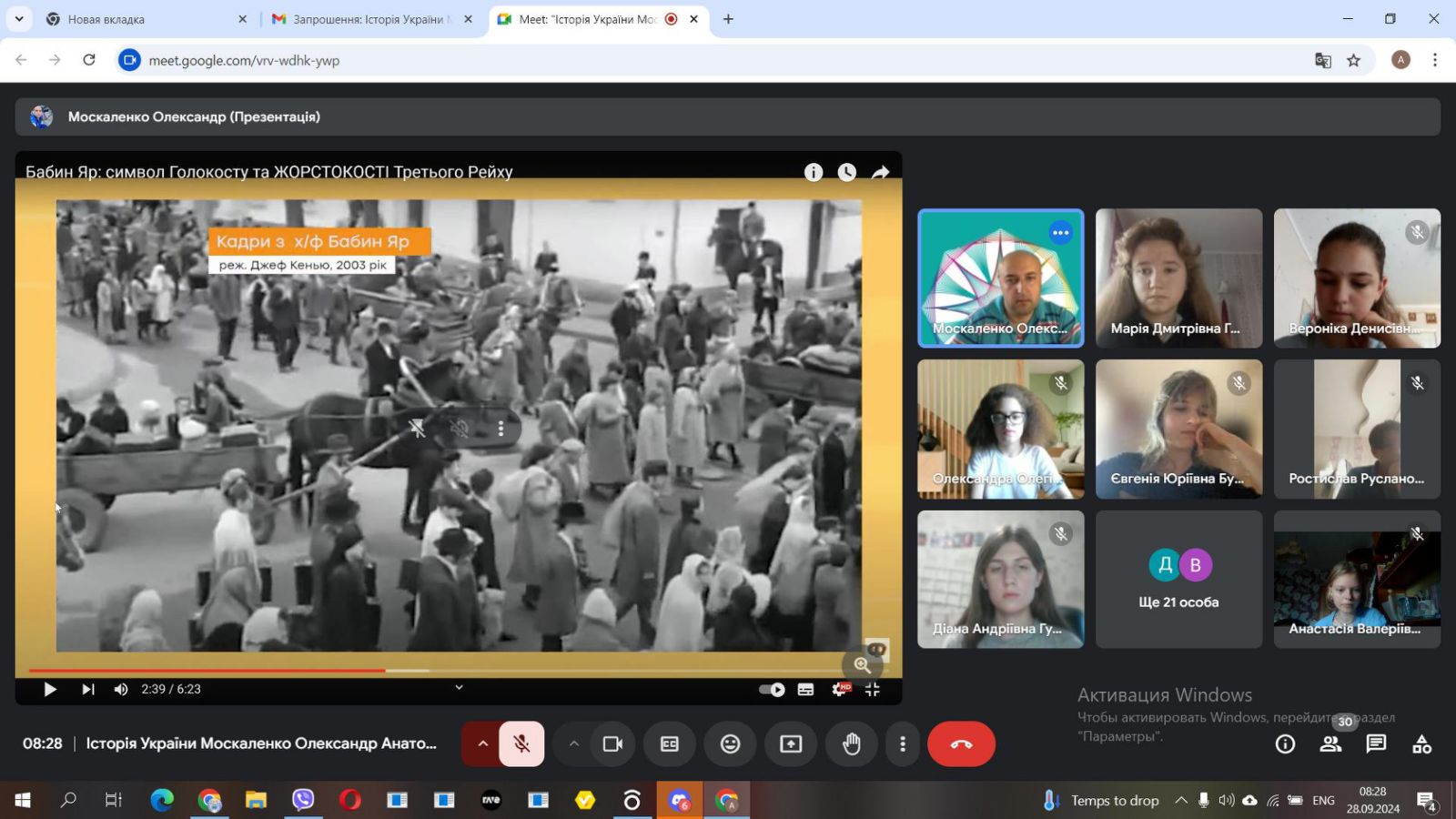Turn on closed captions in Meet
Screen dimensions: 1456x819
pos(670,744)
